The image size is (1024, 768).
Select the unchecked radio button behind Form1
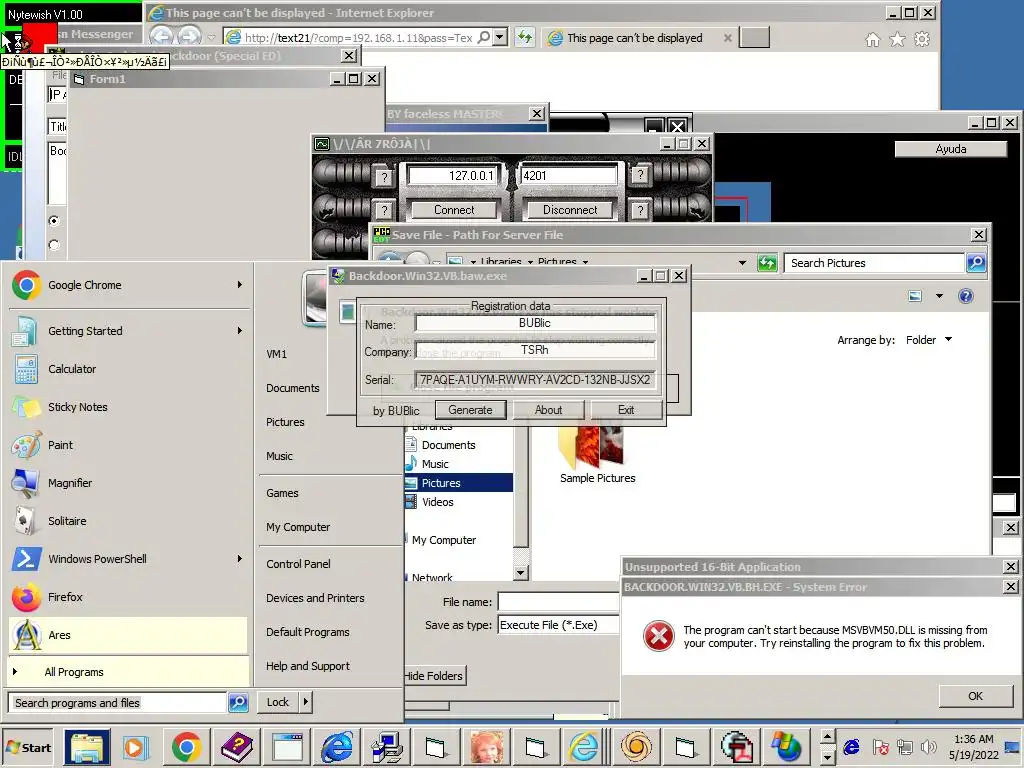[54, 245]
